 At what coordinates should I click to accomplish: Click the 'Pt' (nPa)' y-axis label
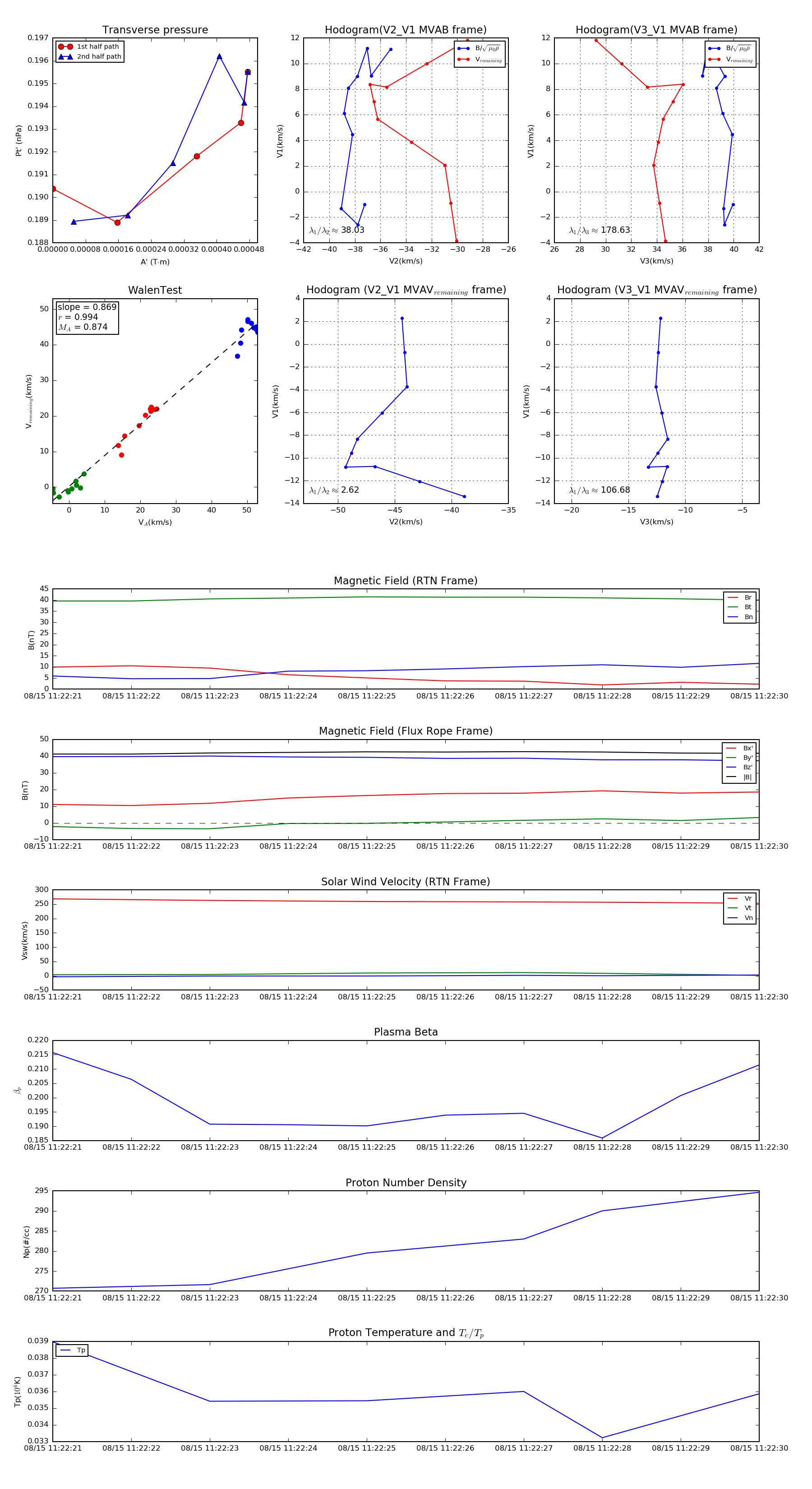pyautogui.click(x=18, y=140)
